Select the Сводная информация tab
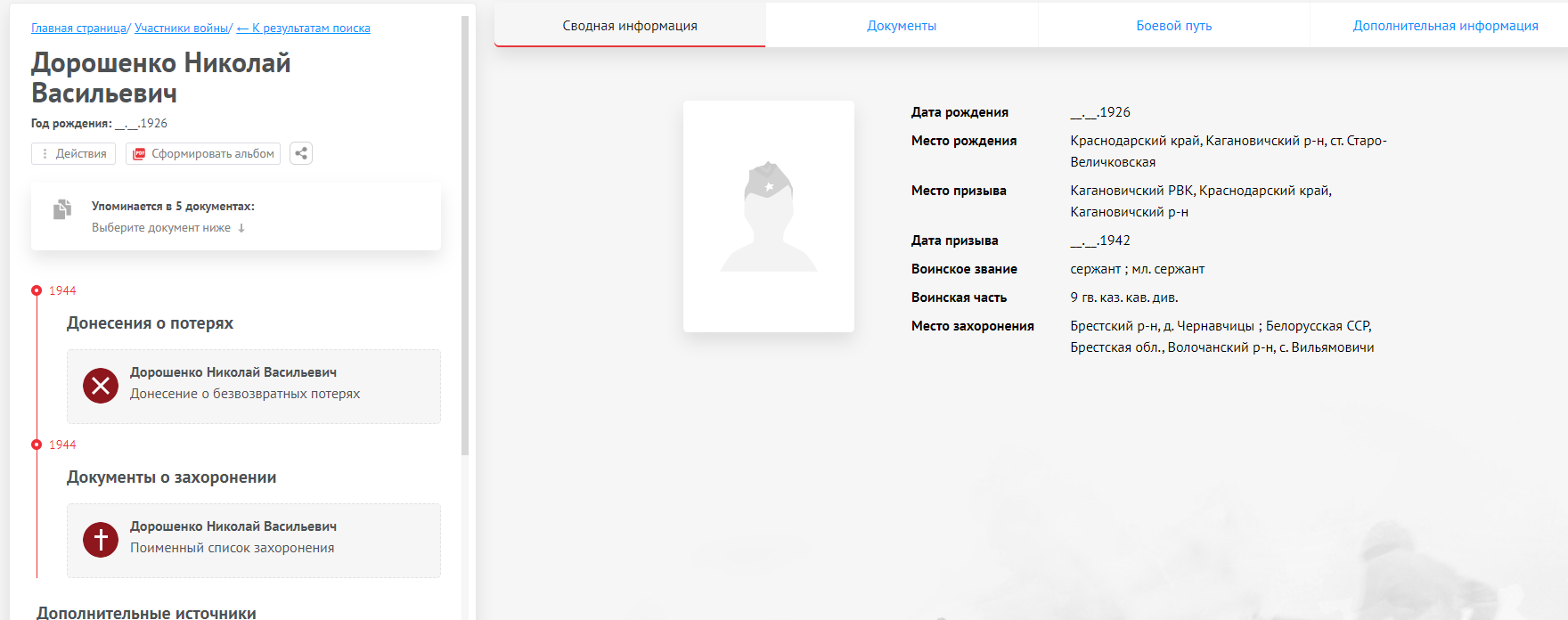 (x=630, y=26)
